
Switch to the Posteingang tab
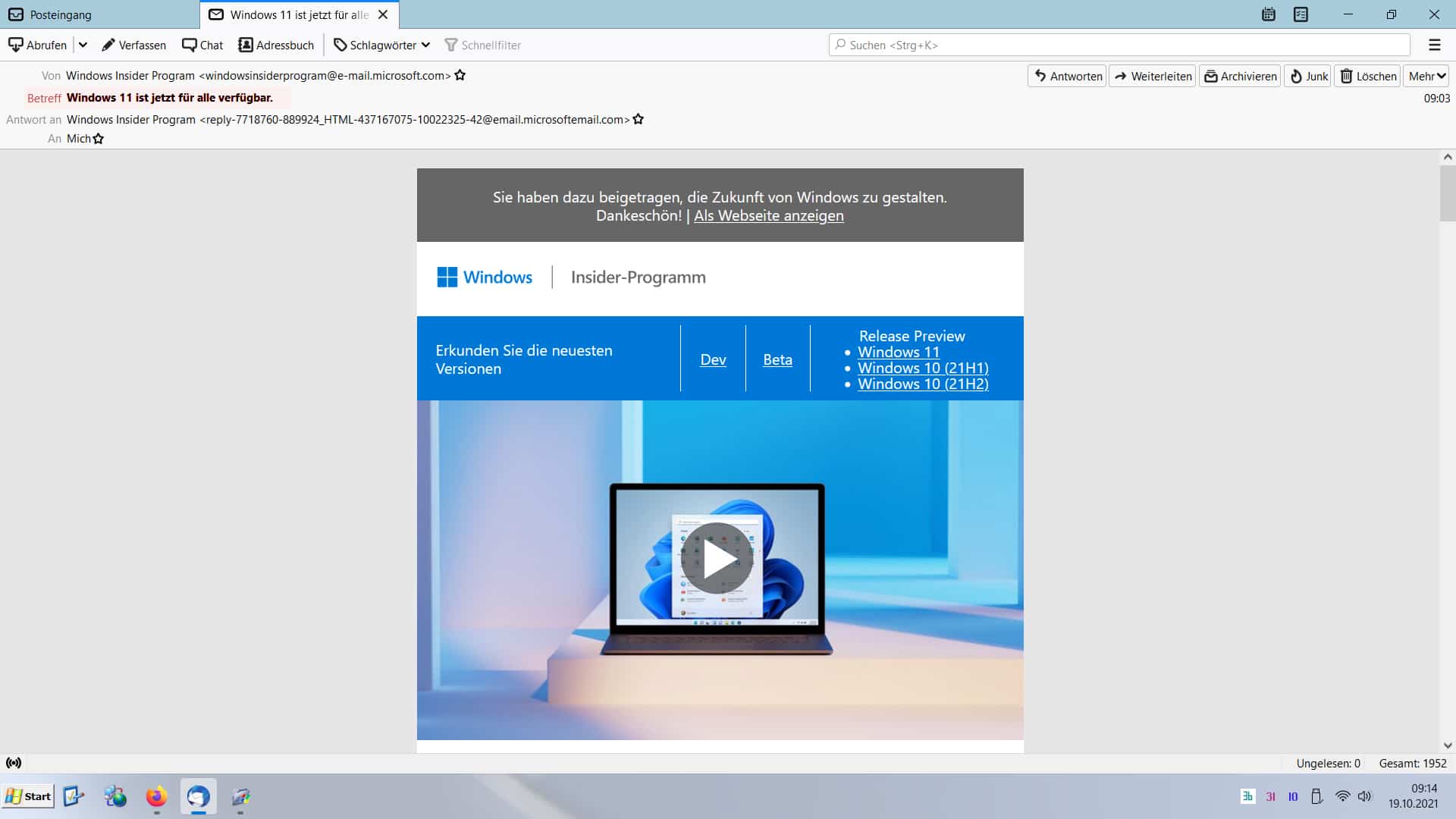click(99, 14)
